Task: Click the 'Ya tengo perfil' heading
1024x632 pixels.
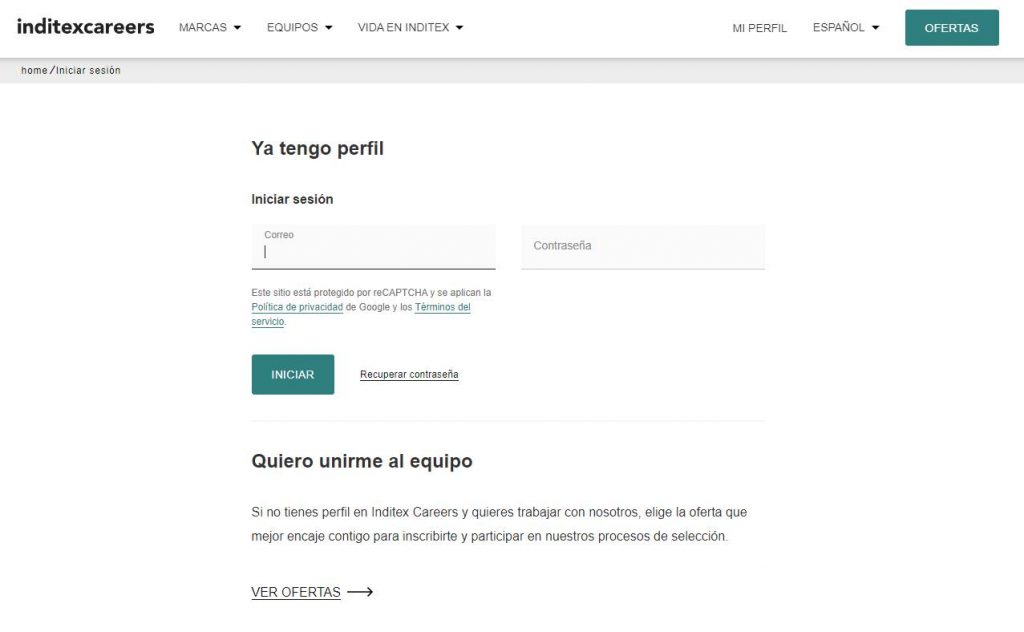Action: coord(317,148)
